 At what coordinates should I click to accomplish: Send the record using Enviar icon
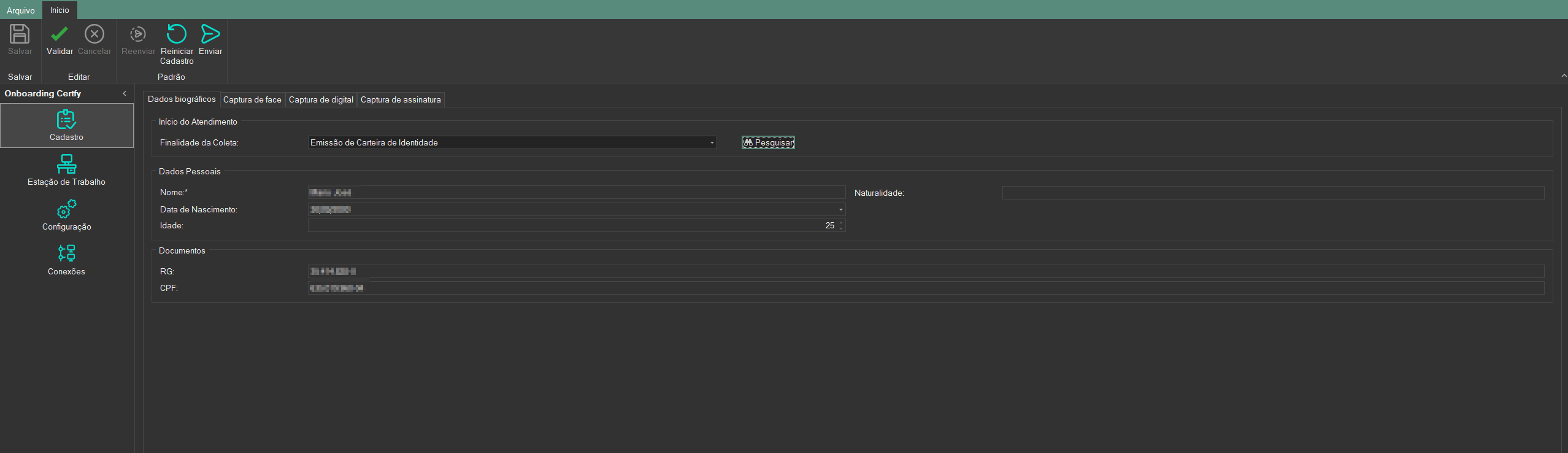point(210,34)
